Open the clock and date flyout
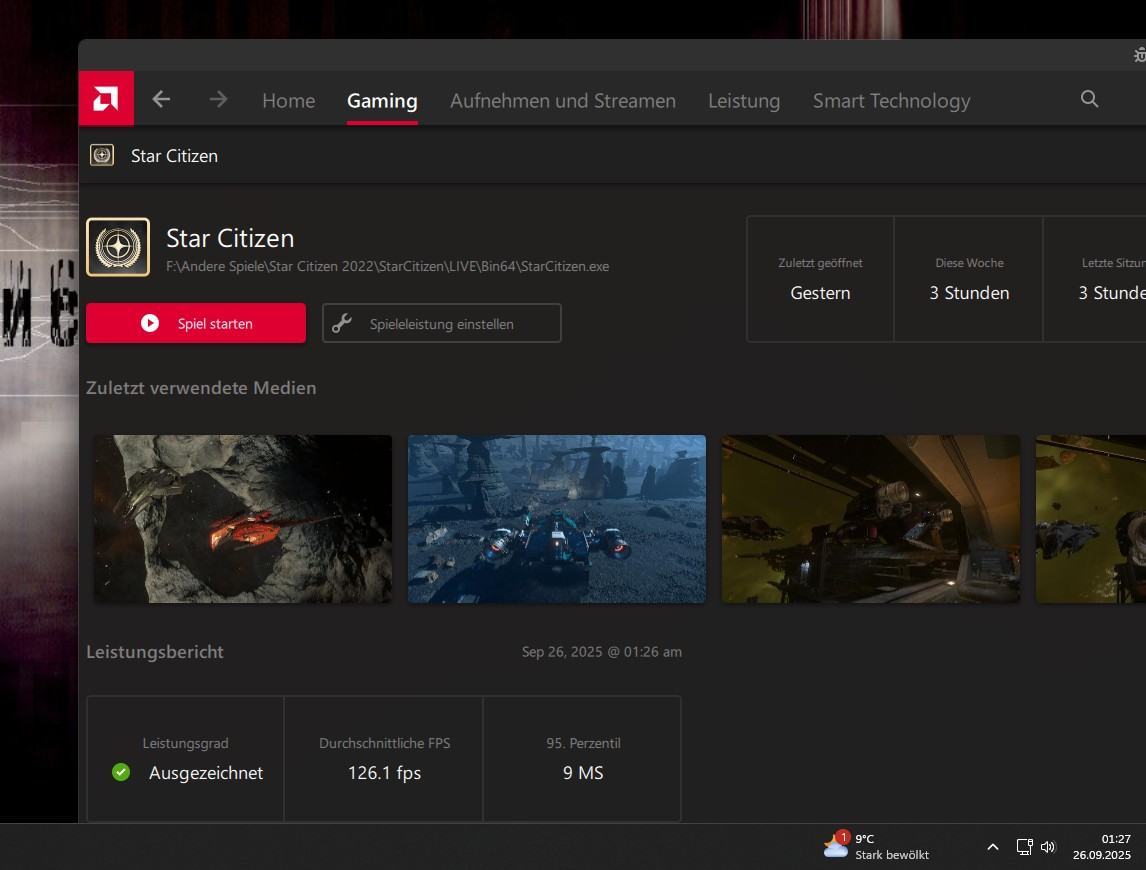Screen dimensions: 1146x870 click(x=1101, y=847)
